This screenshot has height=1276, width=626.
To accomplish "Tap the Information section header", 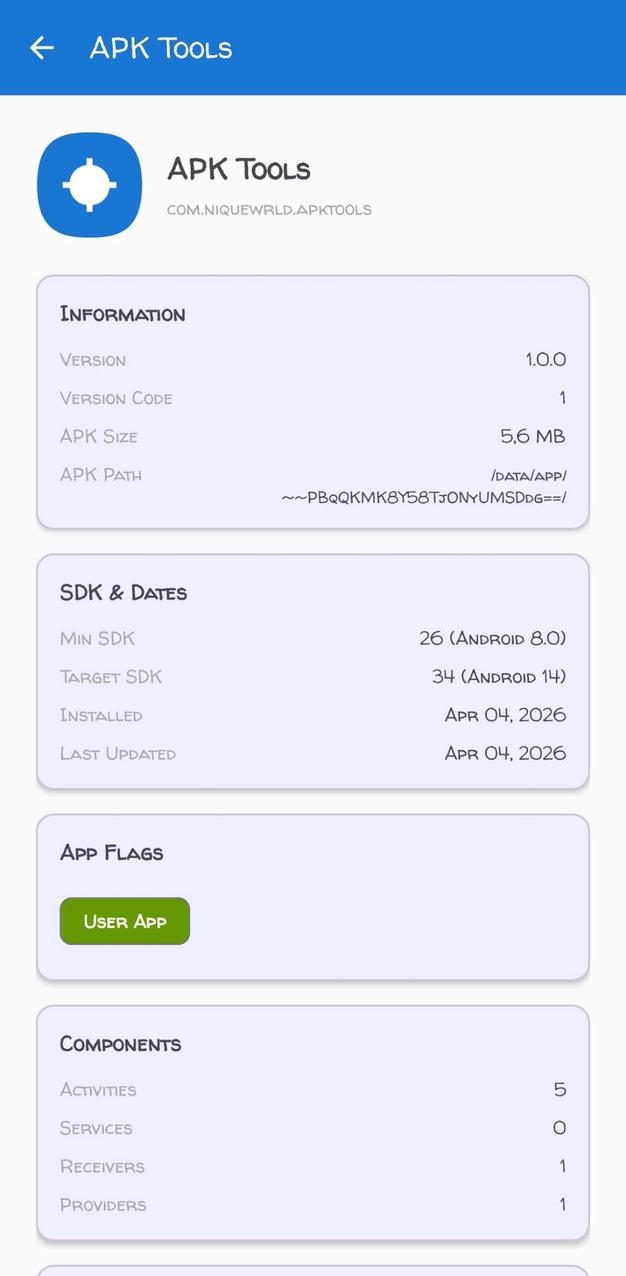I will click(123, 314).
